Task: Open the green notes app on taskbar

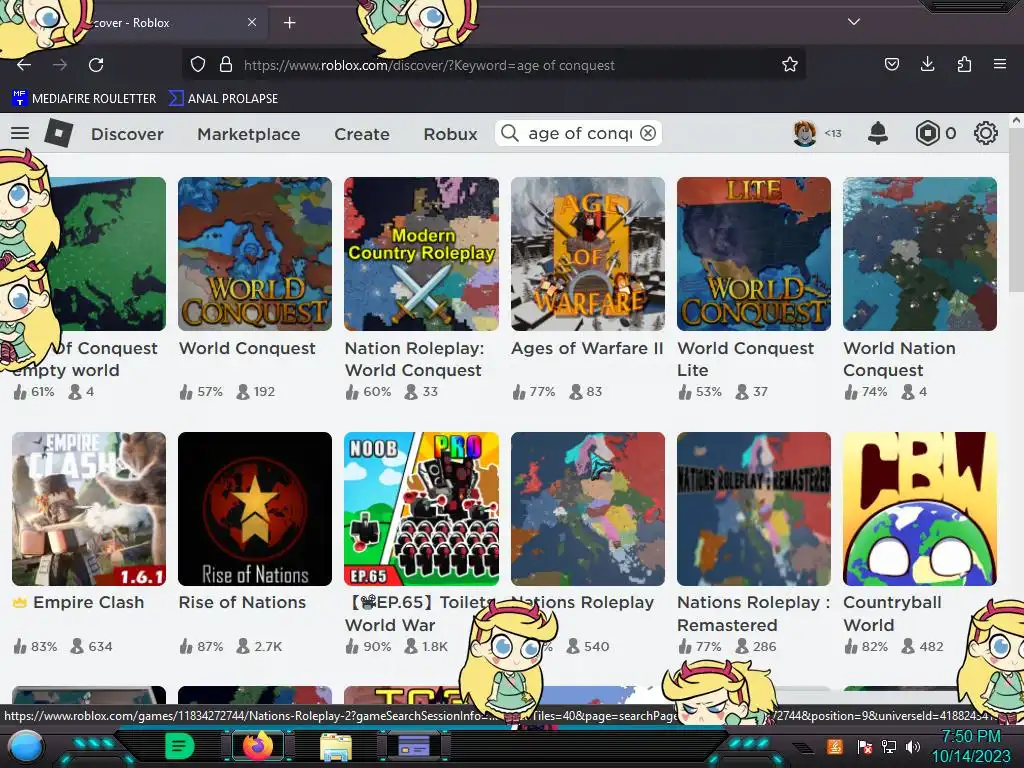Action: point(180,746)
